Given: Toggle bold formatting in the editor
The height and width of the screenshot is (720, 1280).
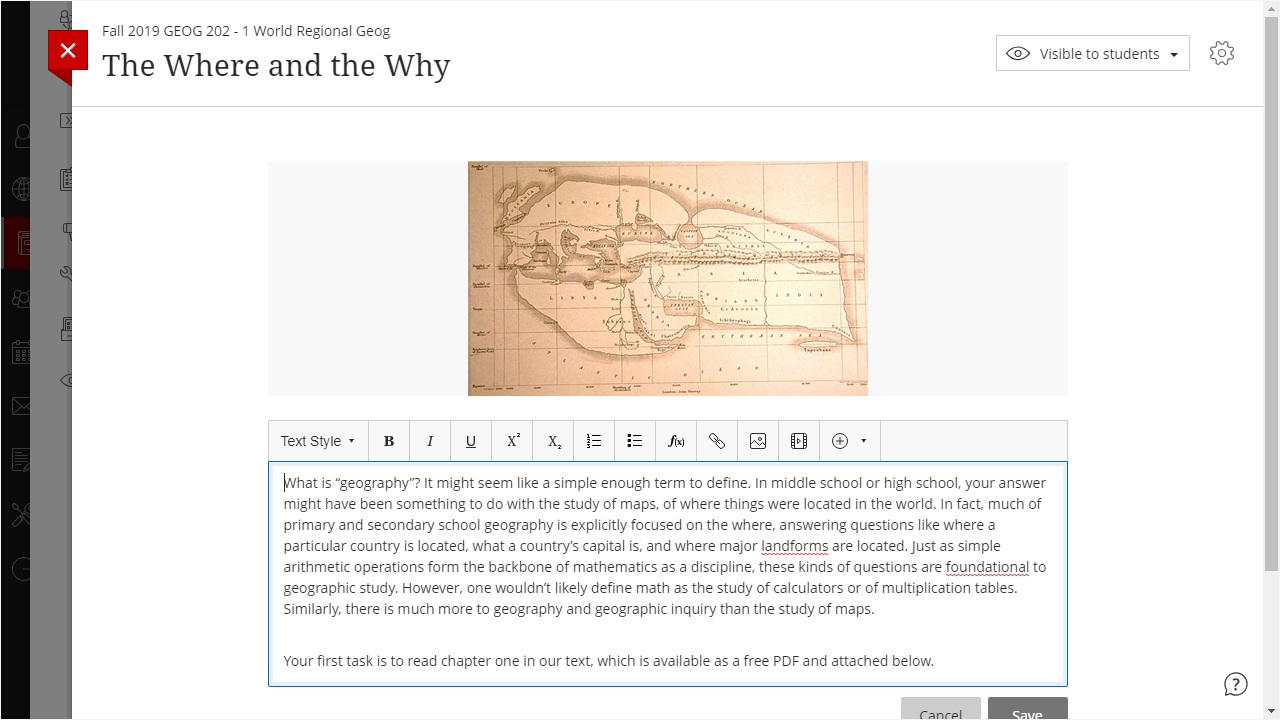Looking at the screenshot, I should 389,441.
